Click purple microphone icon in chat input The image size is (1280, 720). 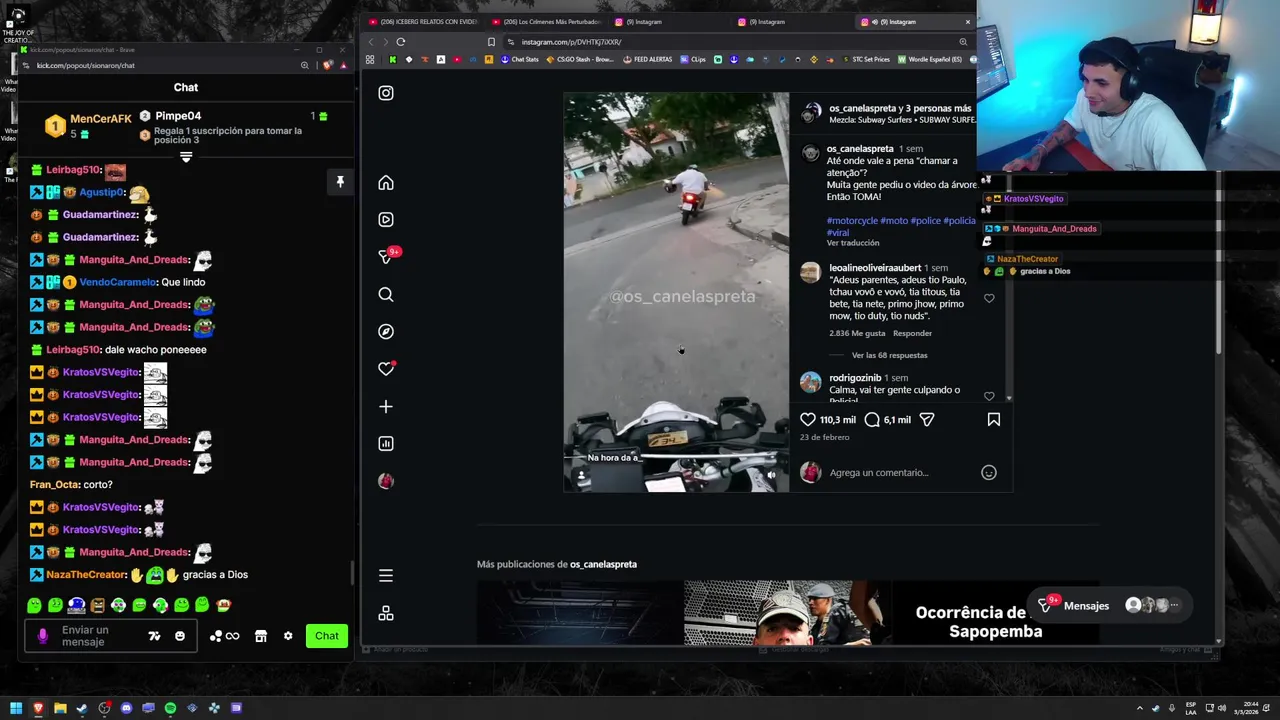pos(42,636)
